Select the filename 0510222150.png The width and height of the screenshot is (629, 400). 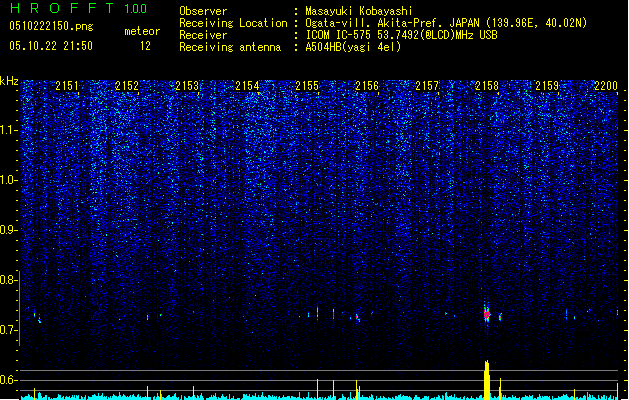point(51,26)
